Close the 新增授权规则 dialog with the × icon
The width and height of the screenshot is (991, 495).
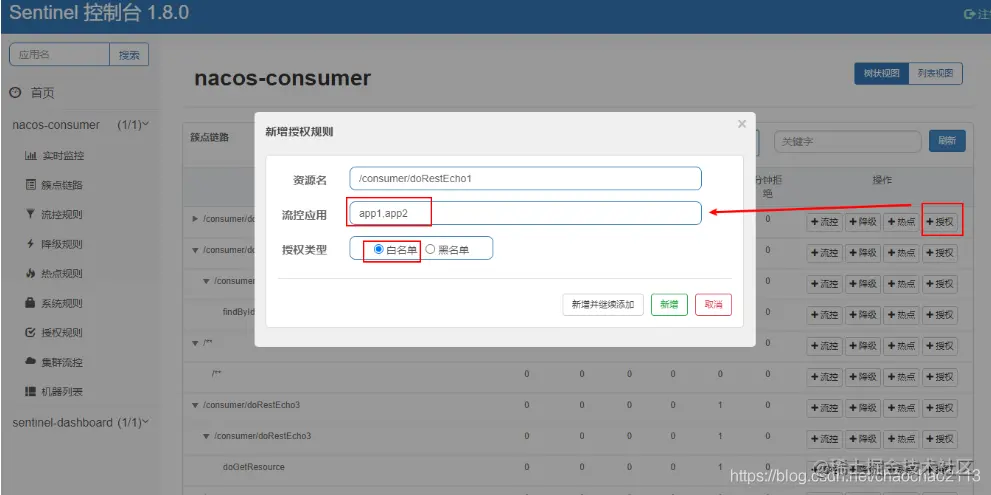[x=742, y=125]
